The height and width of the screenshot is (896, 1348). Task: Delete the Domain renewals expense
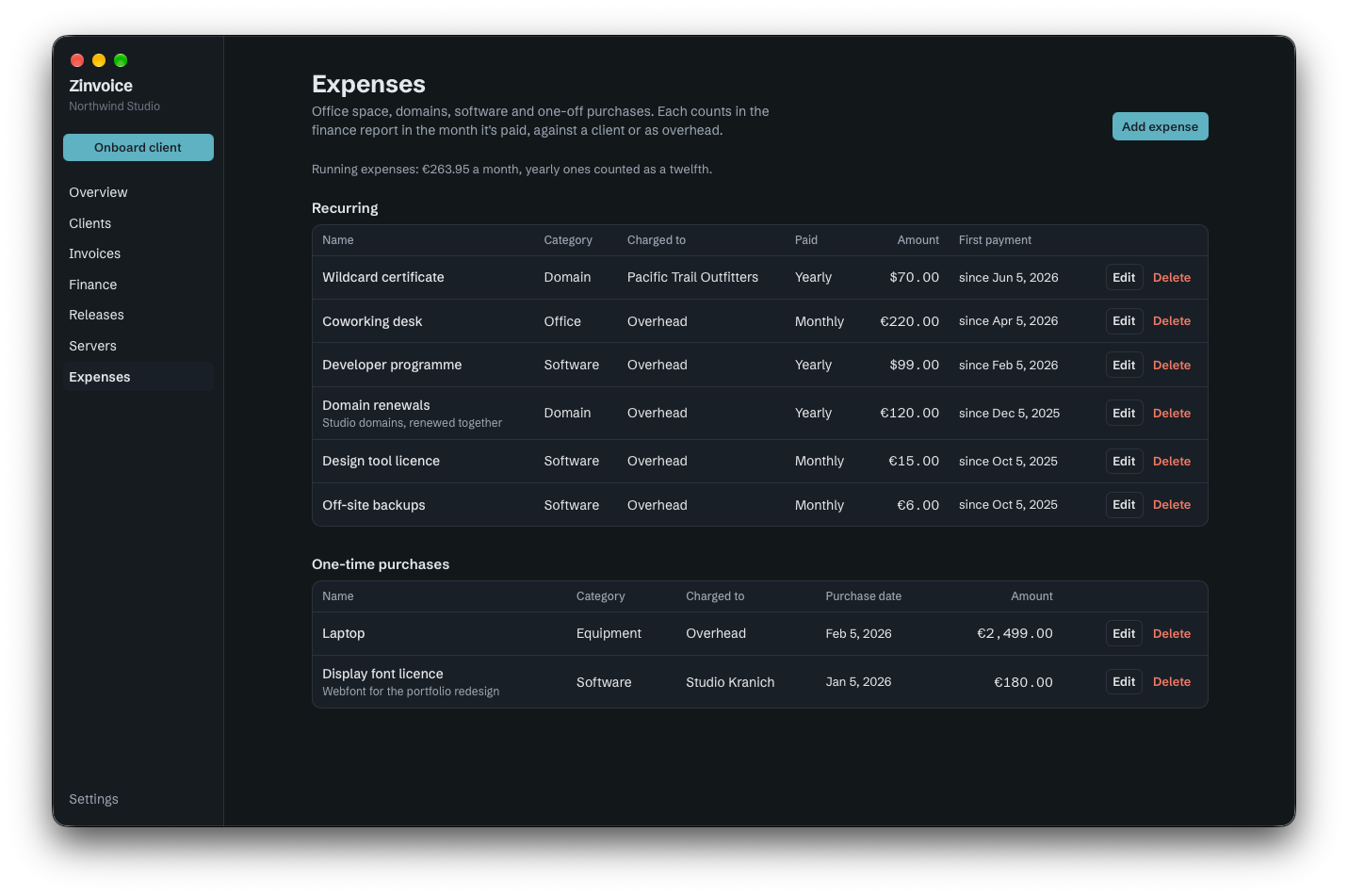[x=1172, y=413]
